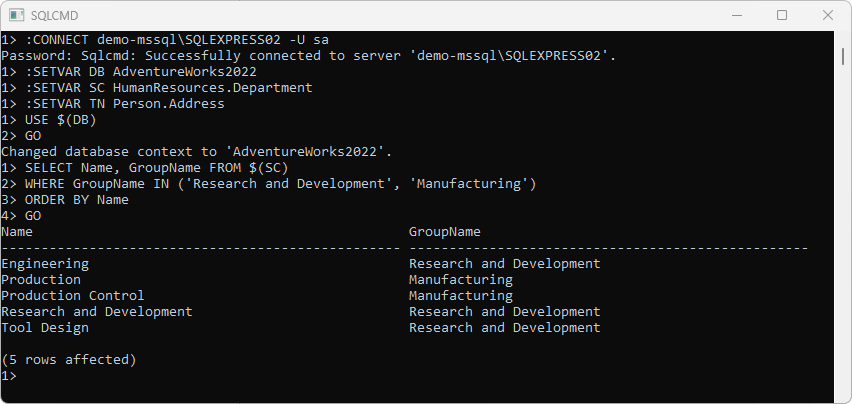852x404 pixels.
Task: Click the Production Control result row
Action: [257, 296]
